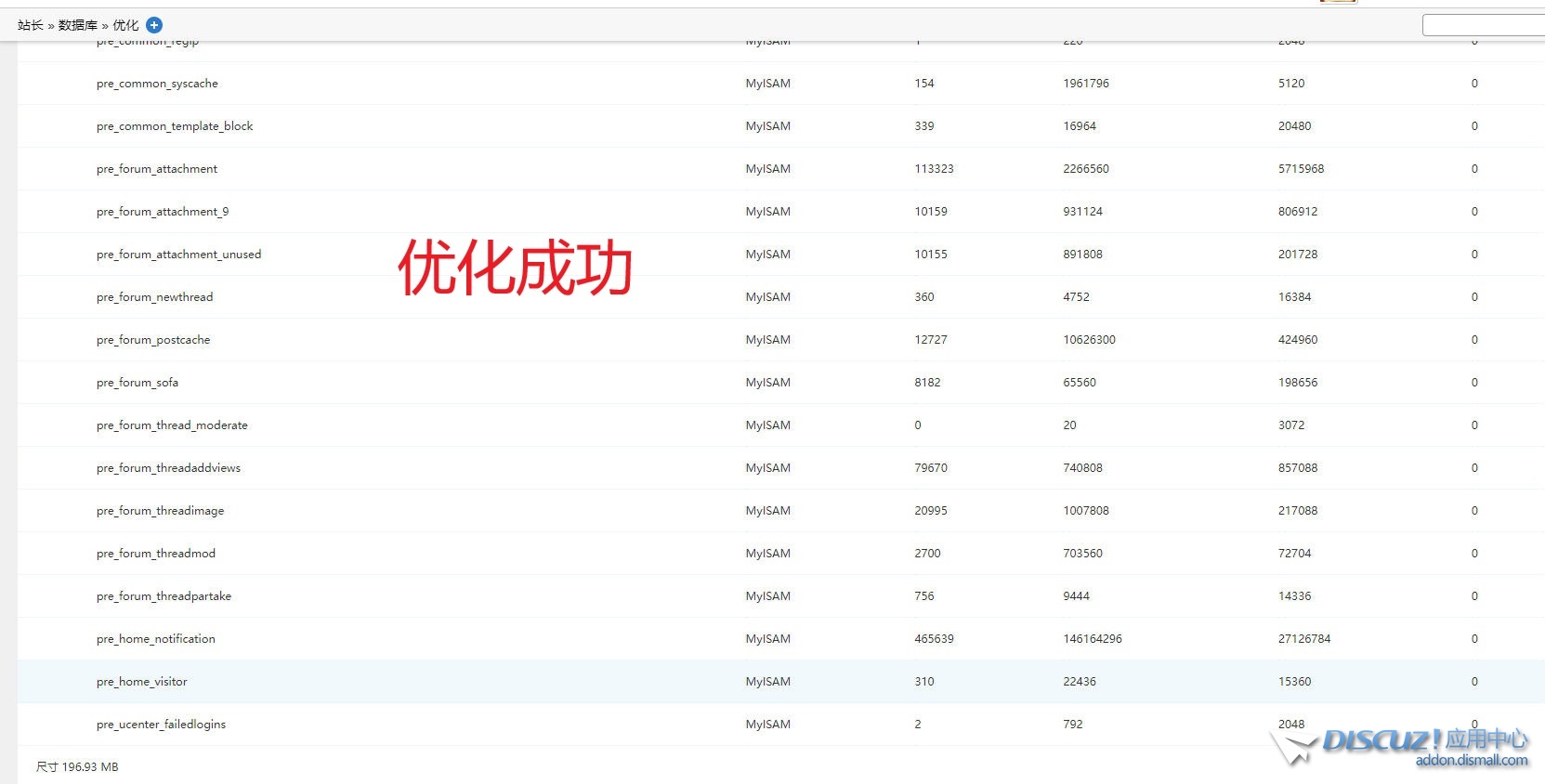
Task: Click index size 5715968 for pre_forum_attachment
Action: click(1301, 169)
